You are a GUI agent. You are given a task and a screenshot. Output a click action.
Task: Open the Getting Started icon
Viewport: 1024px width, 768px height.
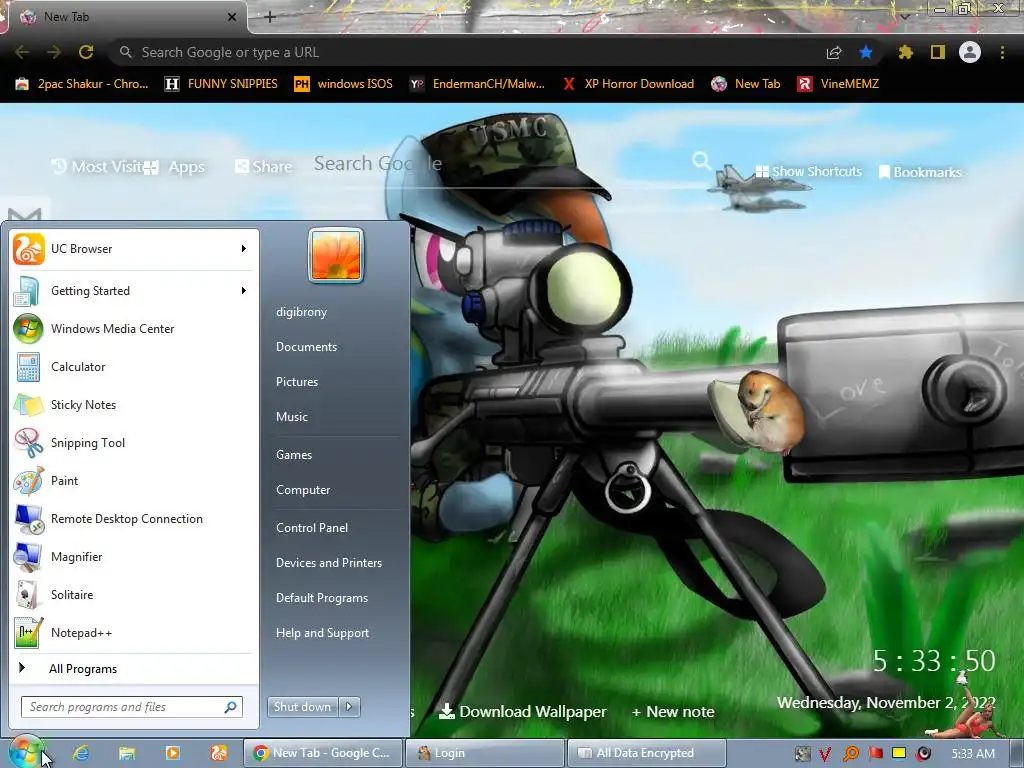pyautogui.click(x=28, y=291)
